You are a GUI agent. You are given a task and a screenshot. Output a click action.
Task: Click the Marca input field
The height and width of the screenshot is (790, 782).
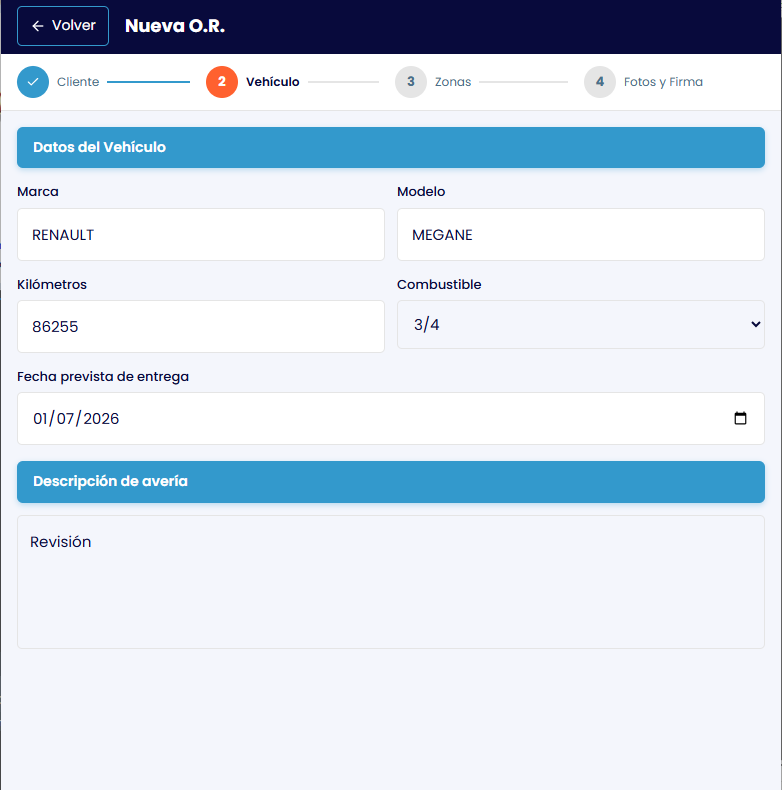coord(201,235)
